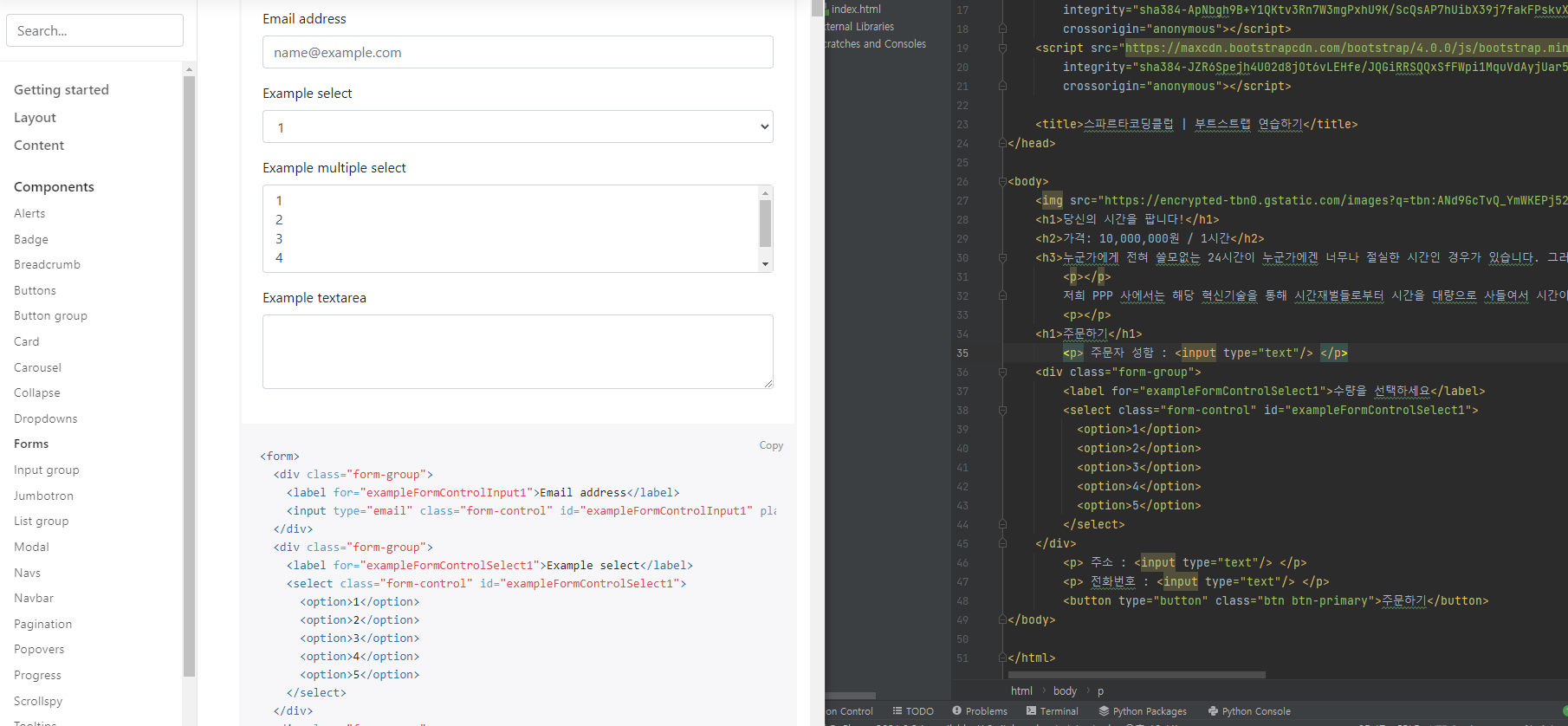Click fold end marker at closing head tag

tap(1002, 144)
